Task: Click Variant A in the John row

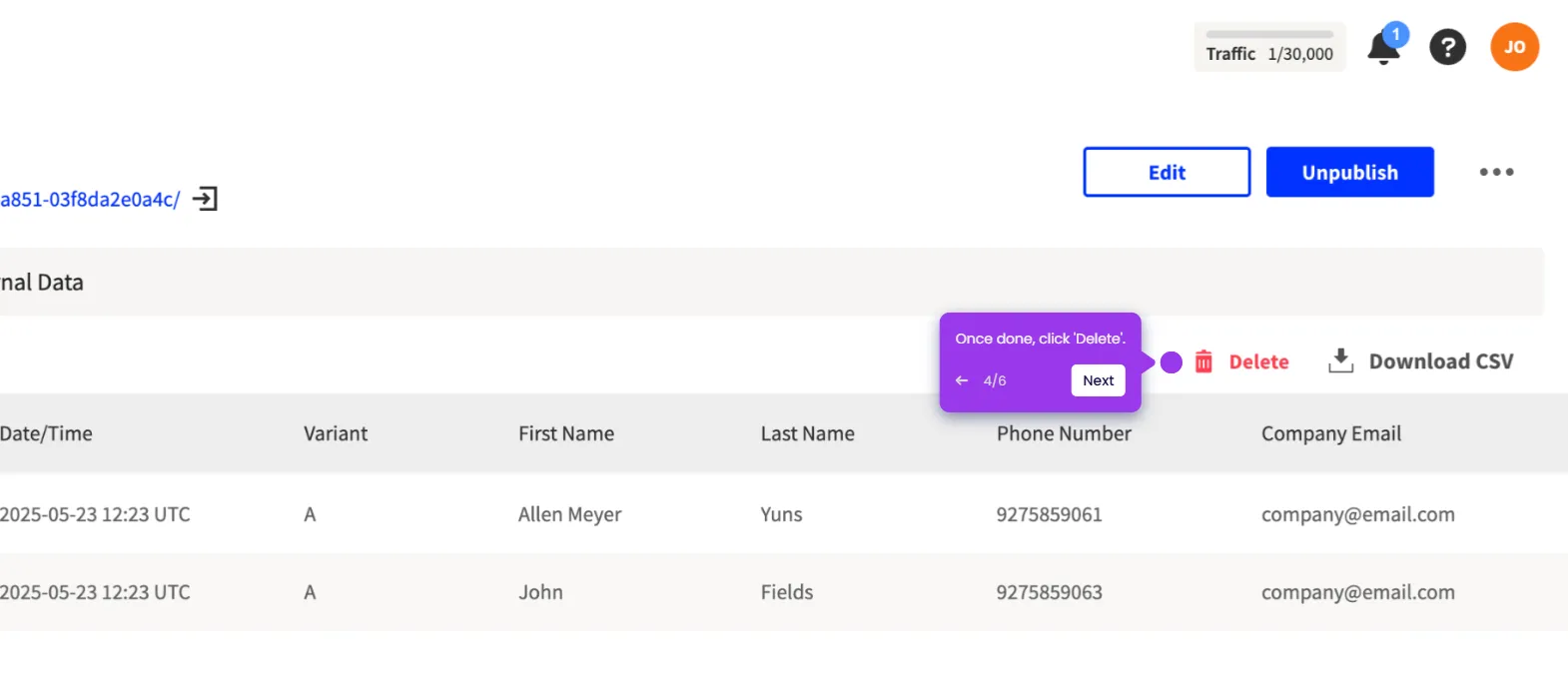Action: tap(310, 592)
